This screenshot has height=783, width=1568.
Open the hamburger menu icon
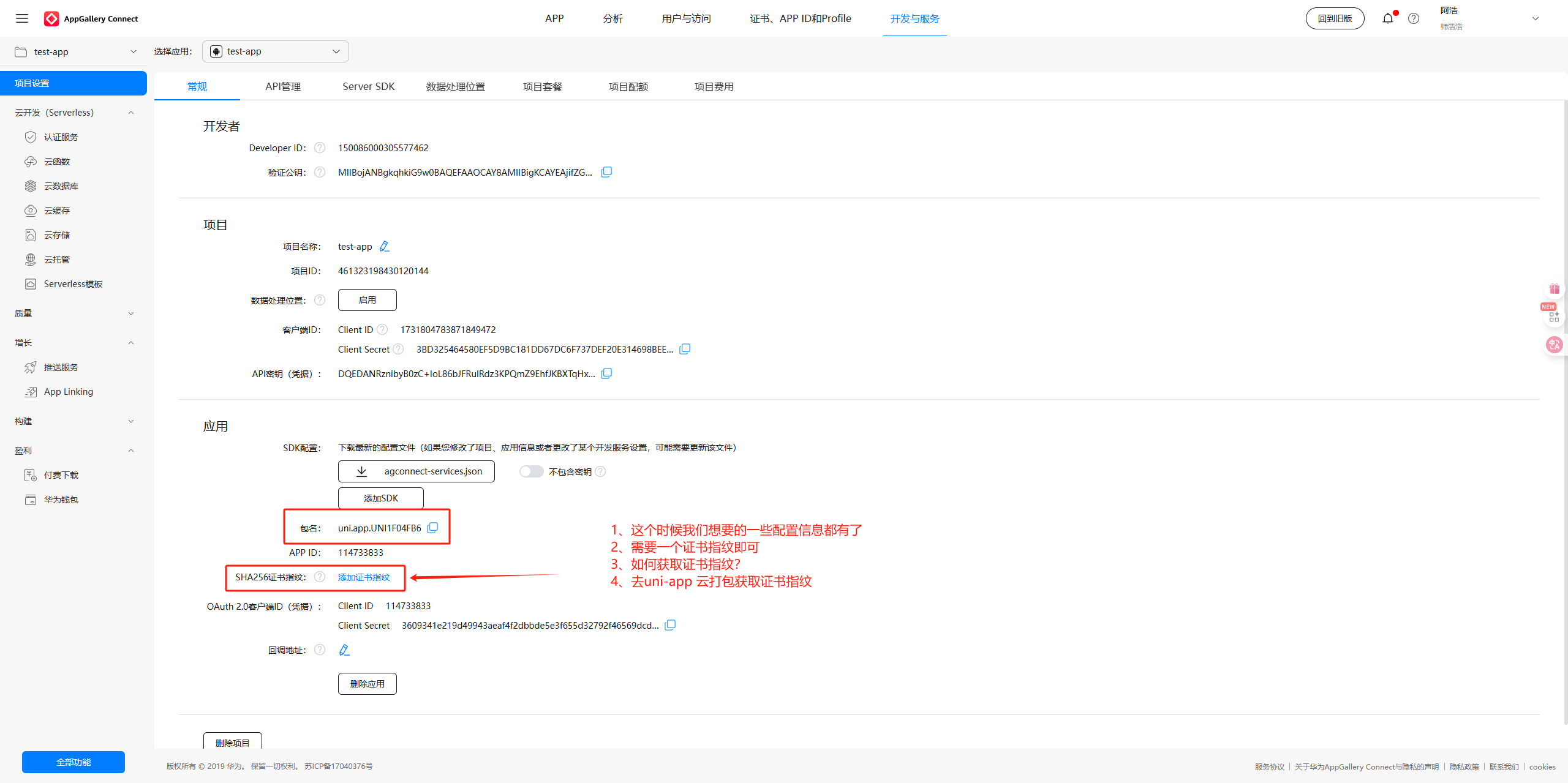pyautogui.click(x=22, y=18)
